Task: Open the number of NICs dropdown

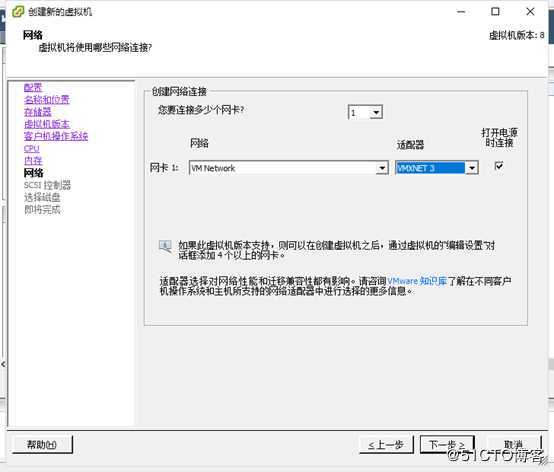Action: point(376,112)
